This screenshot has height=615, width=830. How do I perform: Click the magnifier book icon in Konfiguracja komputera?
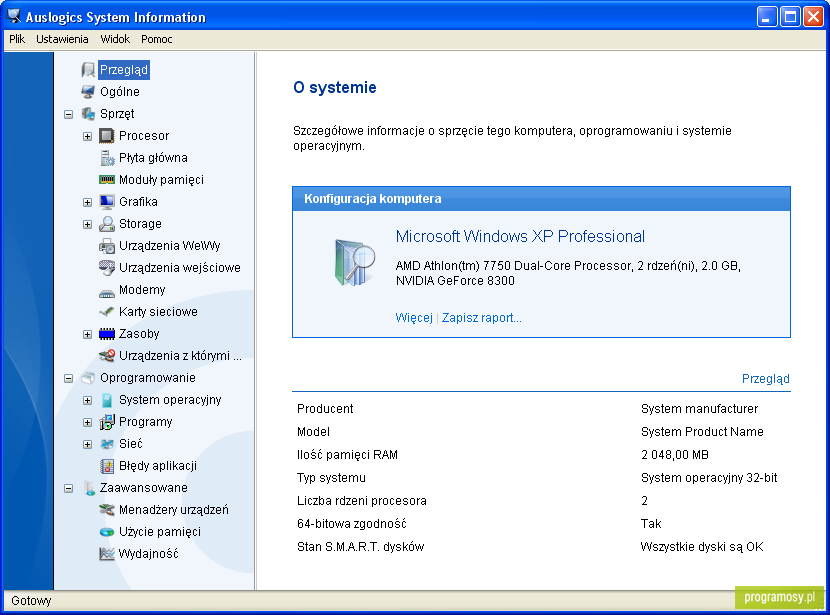pyautogui.click(x=355, y=263)
